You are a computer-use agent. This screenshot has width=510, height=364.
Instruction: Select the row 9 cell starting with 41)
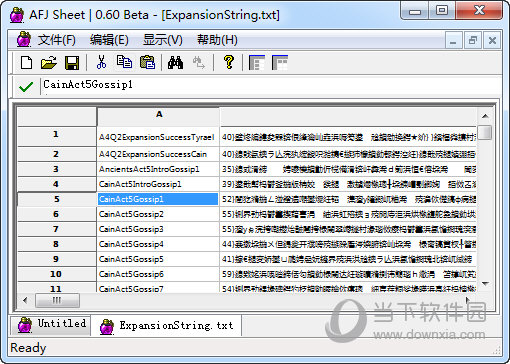pos(348,259)
